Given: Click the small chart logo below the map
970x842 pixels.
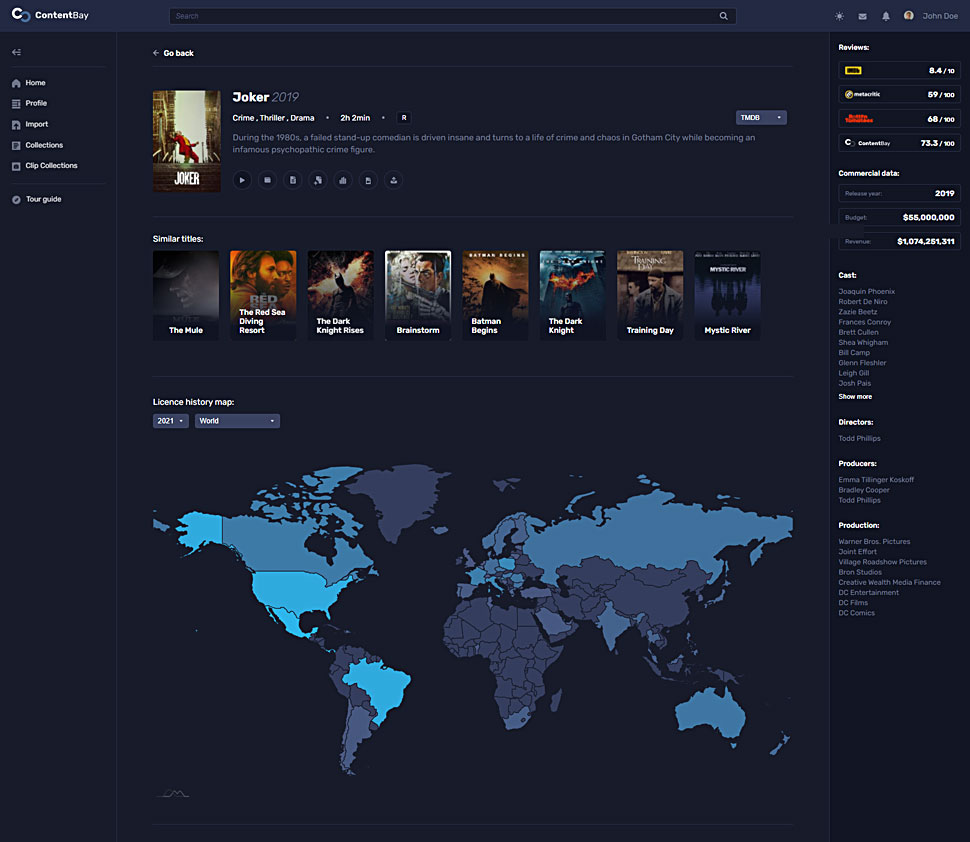Looking at the screenshot, I should click(173, 794).
